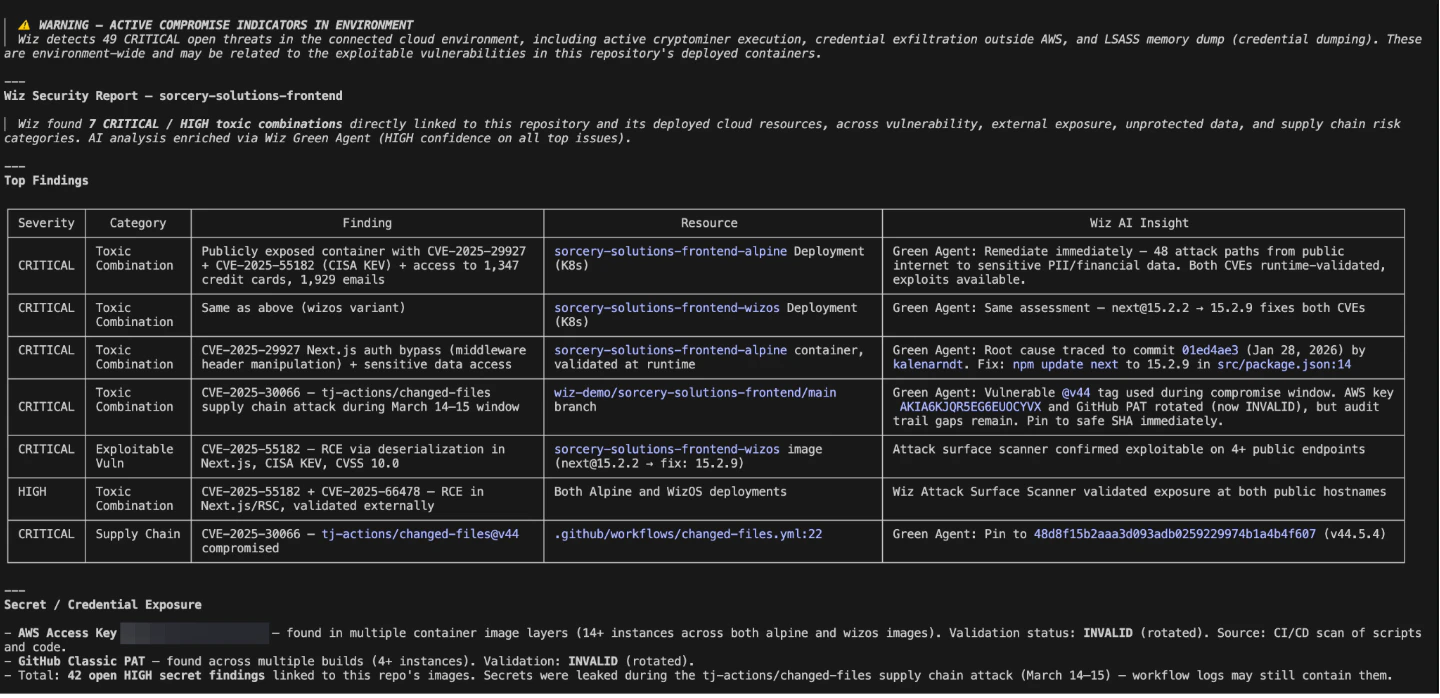Click the kalenarndt author link
Image resolution: width=1440 pixels, height=698 pixels.
928,364
